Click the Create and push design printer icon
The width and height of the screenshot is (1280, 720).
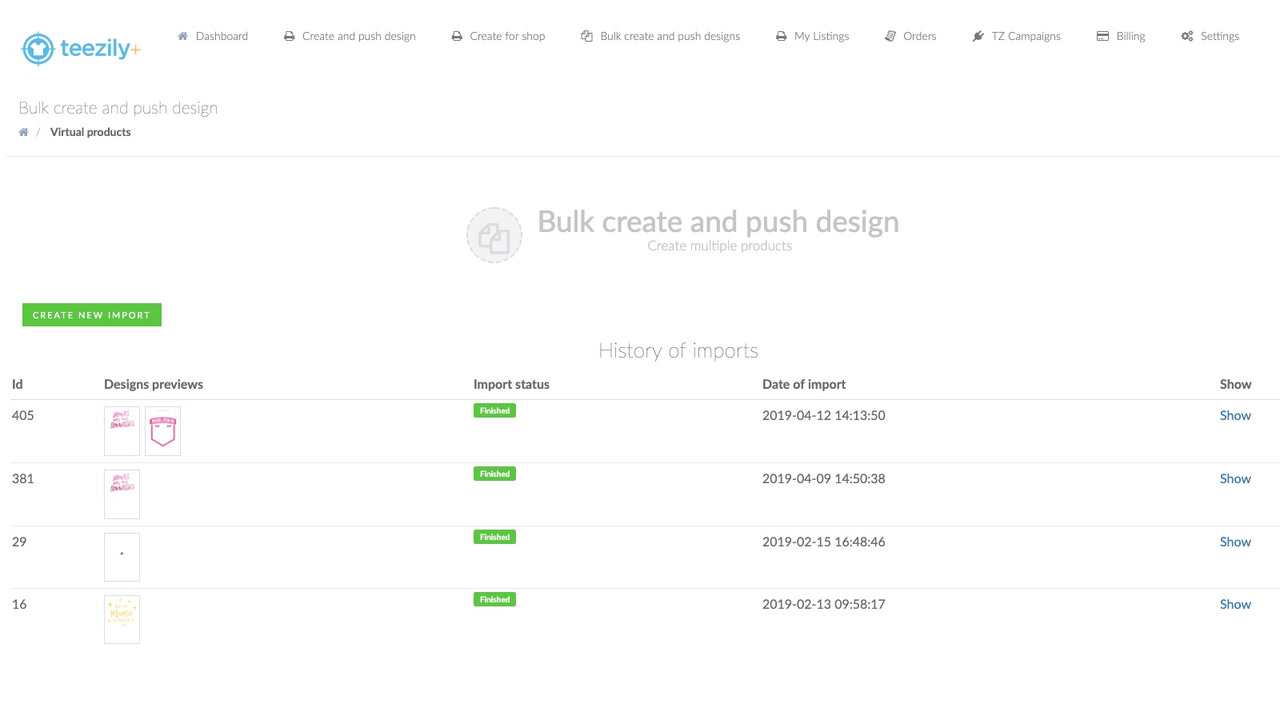(x=288, y=35)
